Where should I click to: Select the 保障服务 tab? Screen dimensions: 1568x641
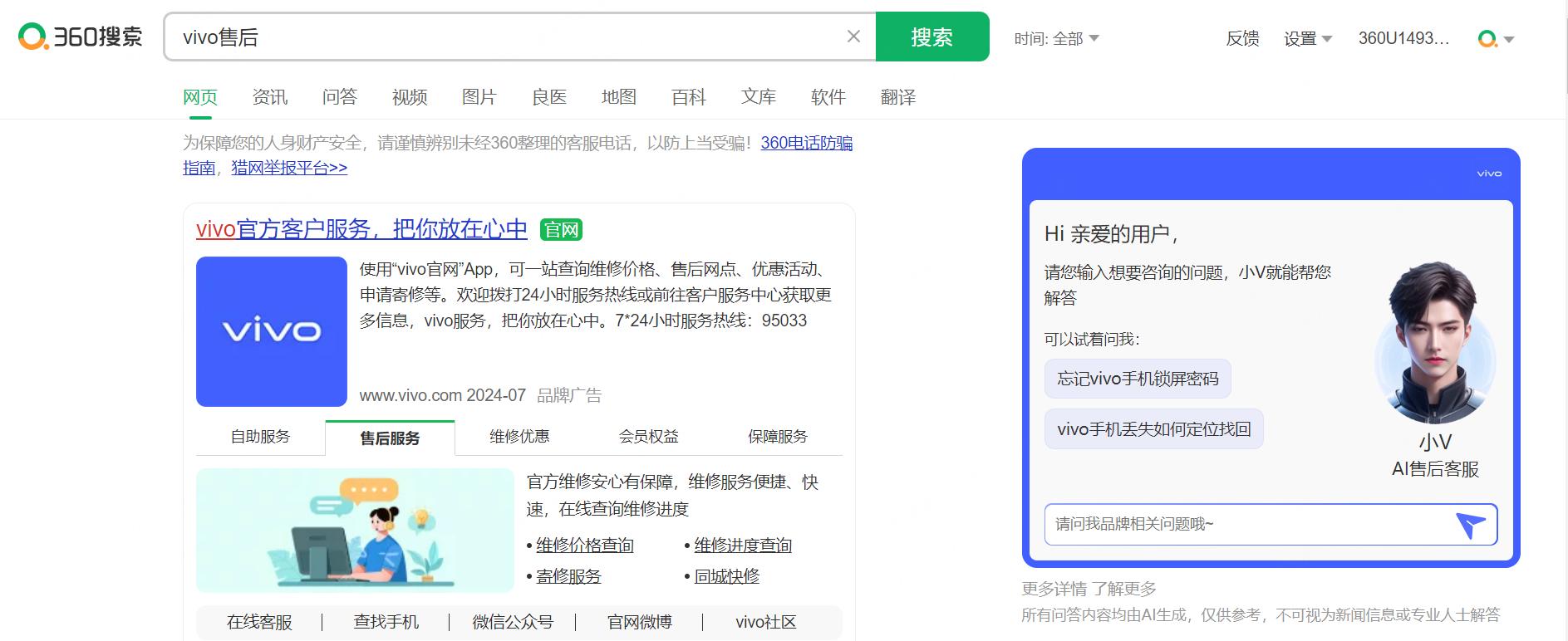(778, 437)
